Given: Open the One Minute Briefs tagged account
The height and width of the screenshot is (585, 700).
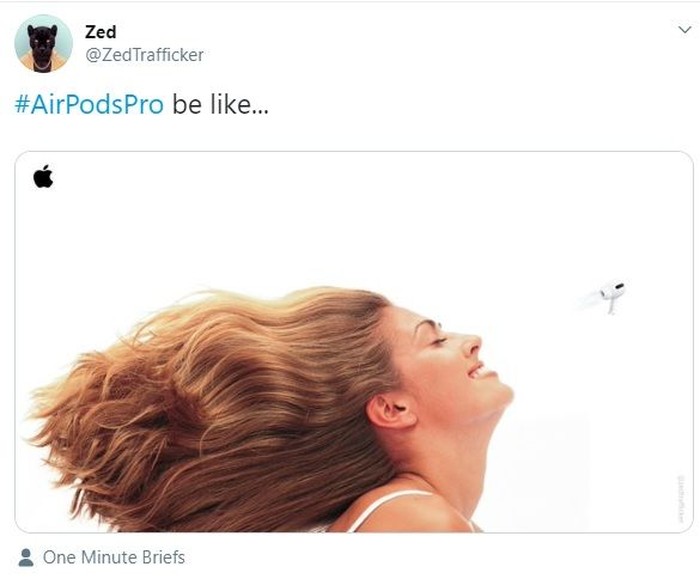Looking at the screenshot, I should [114, 557].
